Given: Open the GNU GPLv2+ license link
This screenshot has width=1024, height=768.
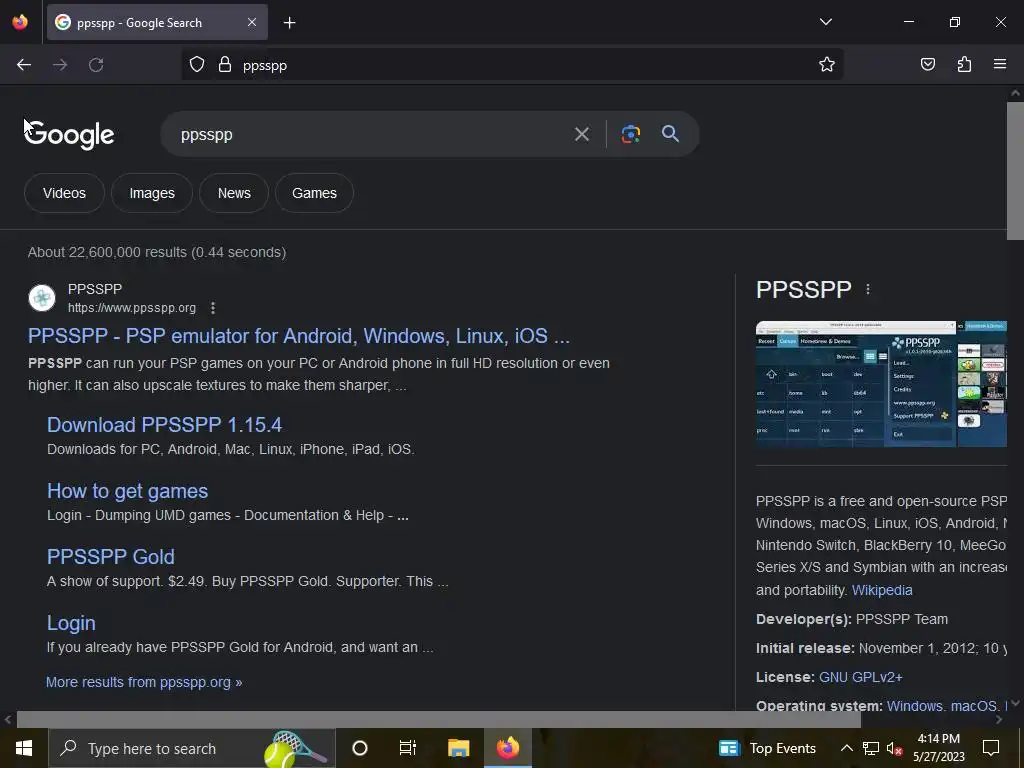Looking at the screenshot, I should pos(860,677).
